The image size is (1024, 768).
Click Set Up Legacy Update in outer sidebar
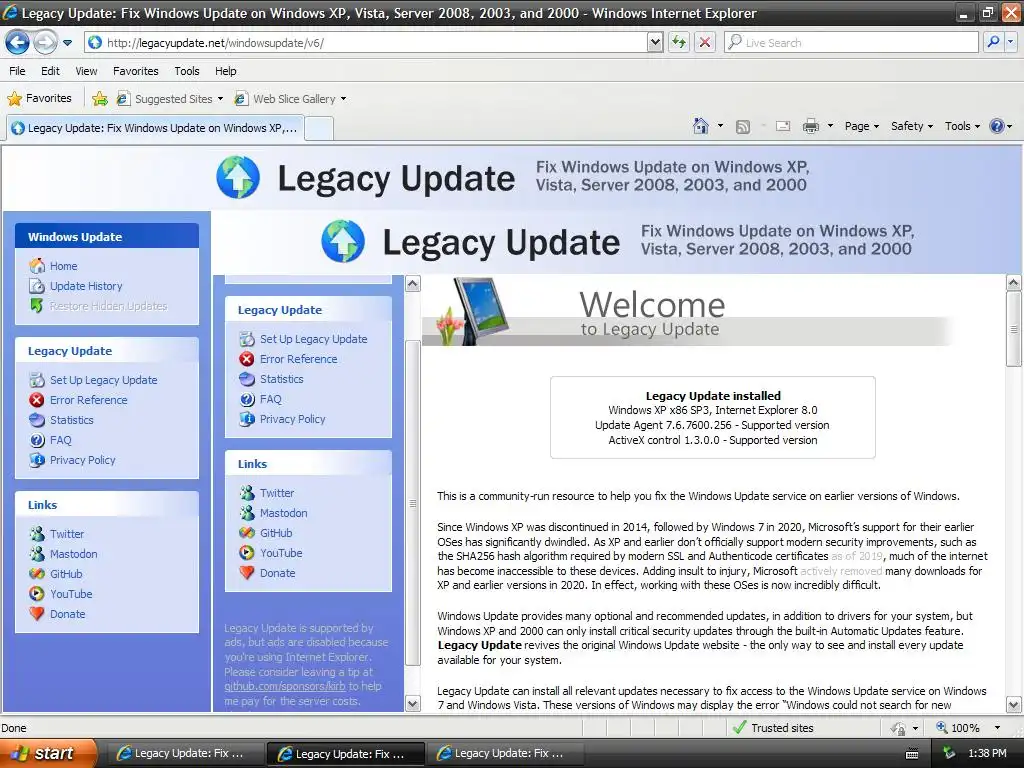coord(103,380)
